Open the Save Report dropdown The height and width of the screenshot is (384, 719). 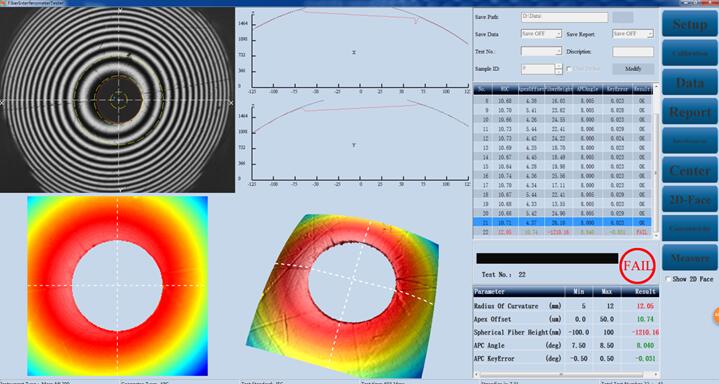633,34
